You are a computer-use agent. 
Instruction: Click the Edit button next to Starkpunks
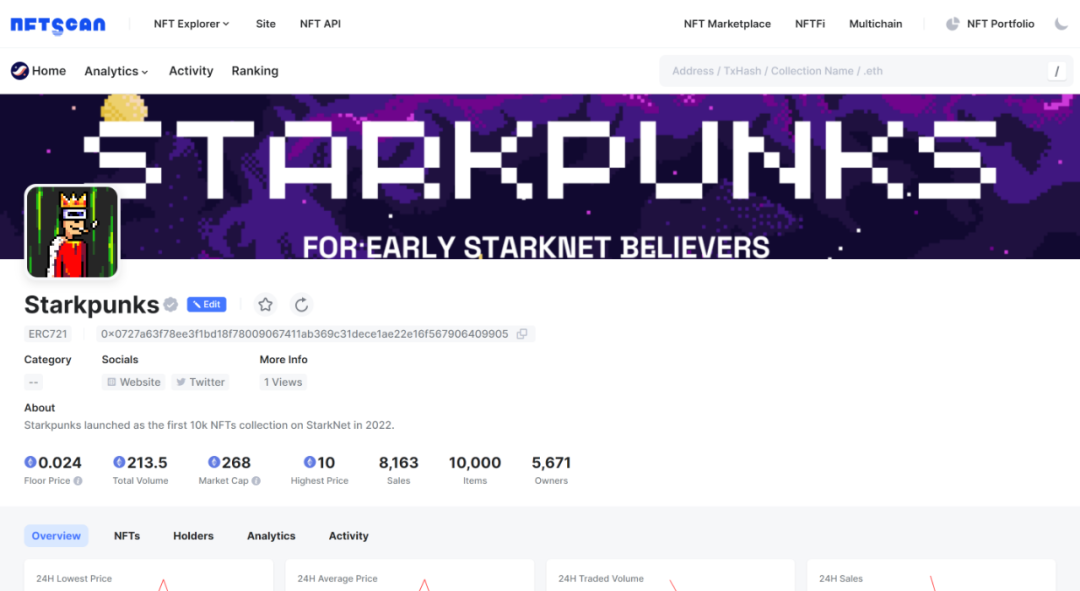[207, 304]
